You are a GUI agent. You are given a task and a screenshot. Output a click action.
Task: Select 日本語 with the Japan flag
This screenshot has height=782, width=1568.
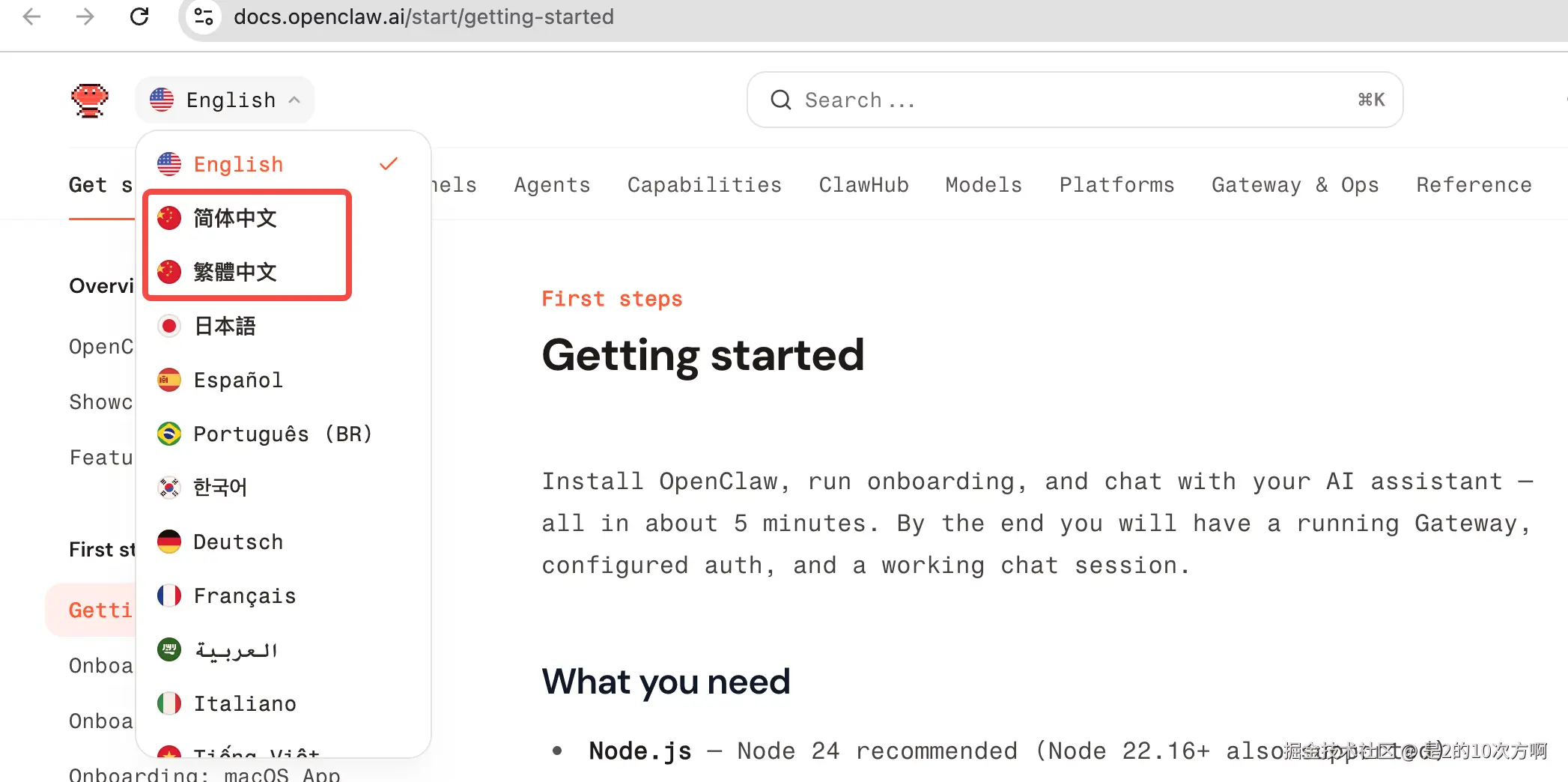tap(283, 326)
